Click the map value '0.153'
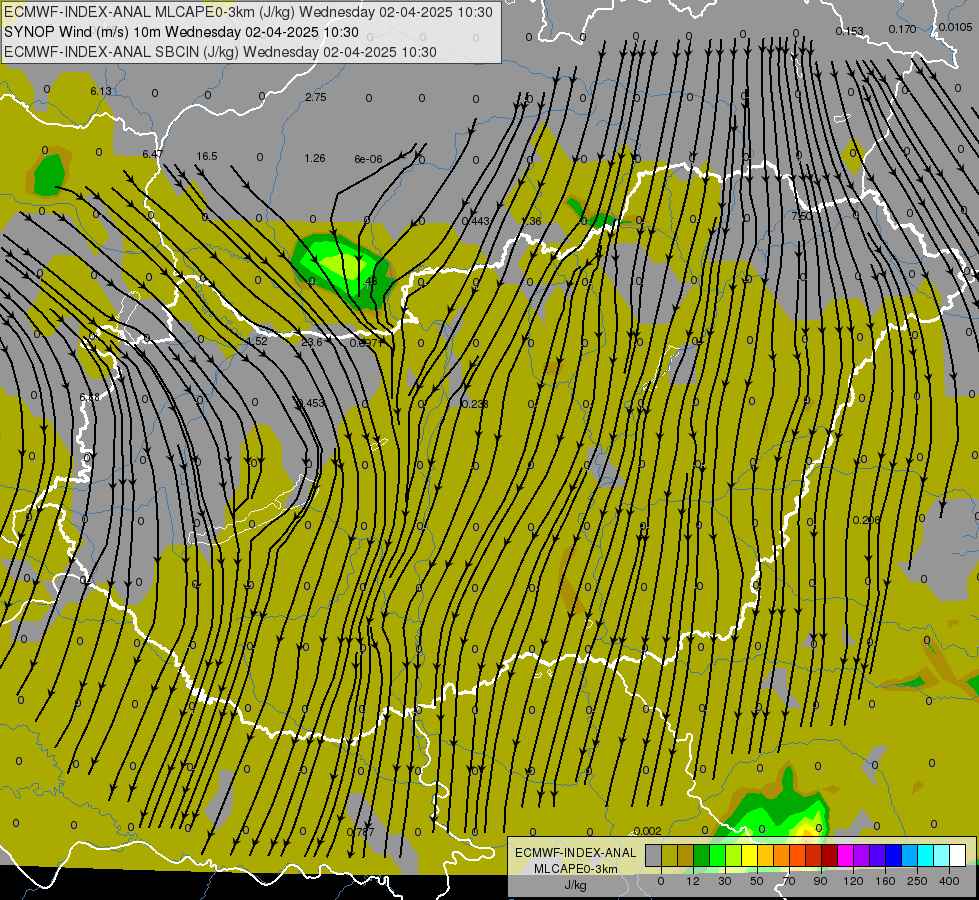The width and height of the screenshot is (979, 900). [850, 31]
